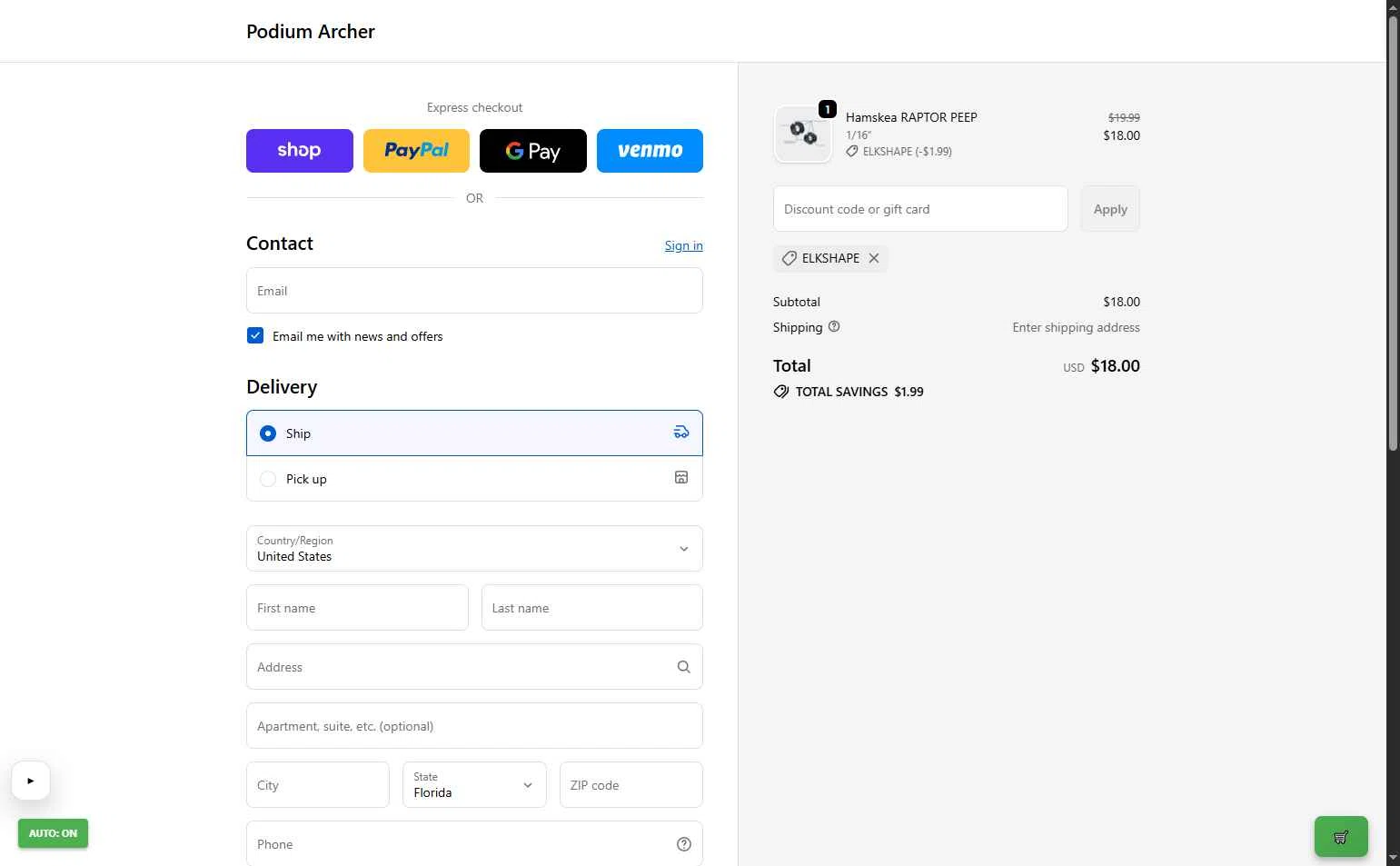Uncheck Email me with news and offers

pos(255,335)
